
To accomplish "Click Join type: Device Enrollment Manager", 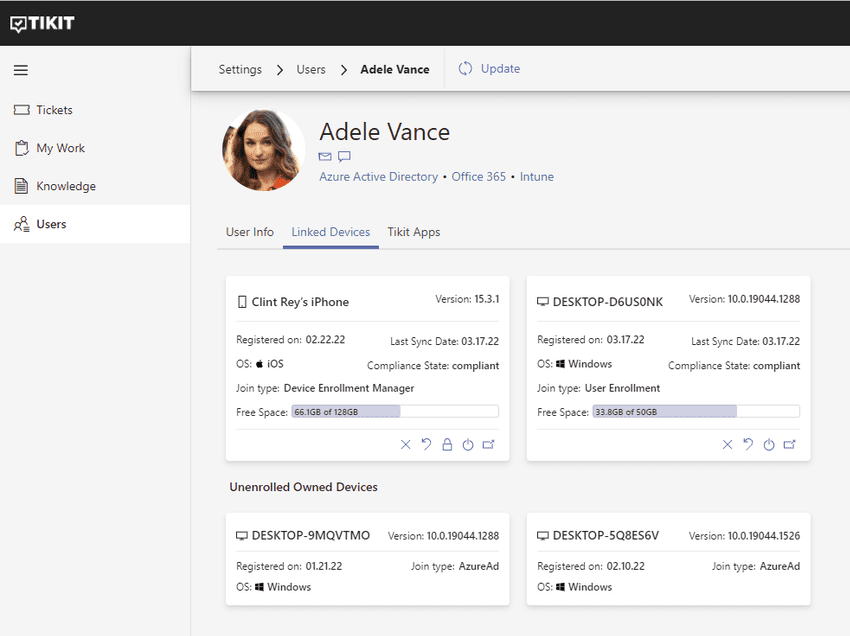I will tap(325, 388).
